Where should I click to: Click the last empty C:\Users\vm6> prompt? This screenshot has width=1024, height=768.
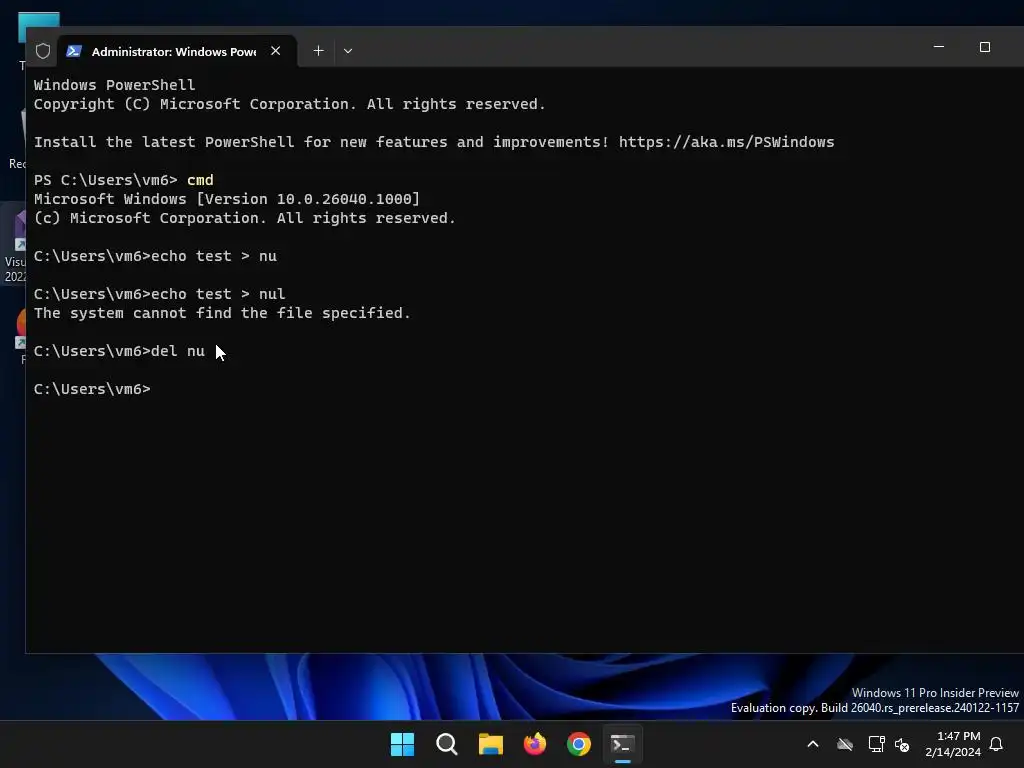pyautogui.click(x=92, y=389)
